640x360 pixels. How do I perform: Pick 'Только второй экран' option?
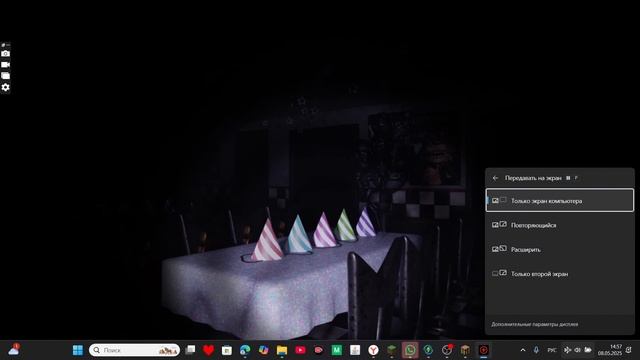pos(560,274)
